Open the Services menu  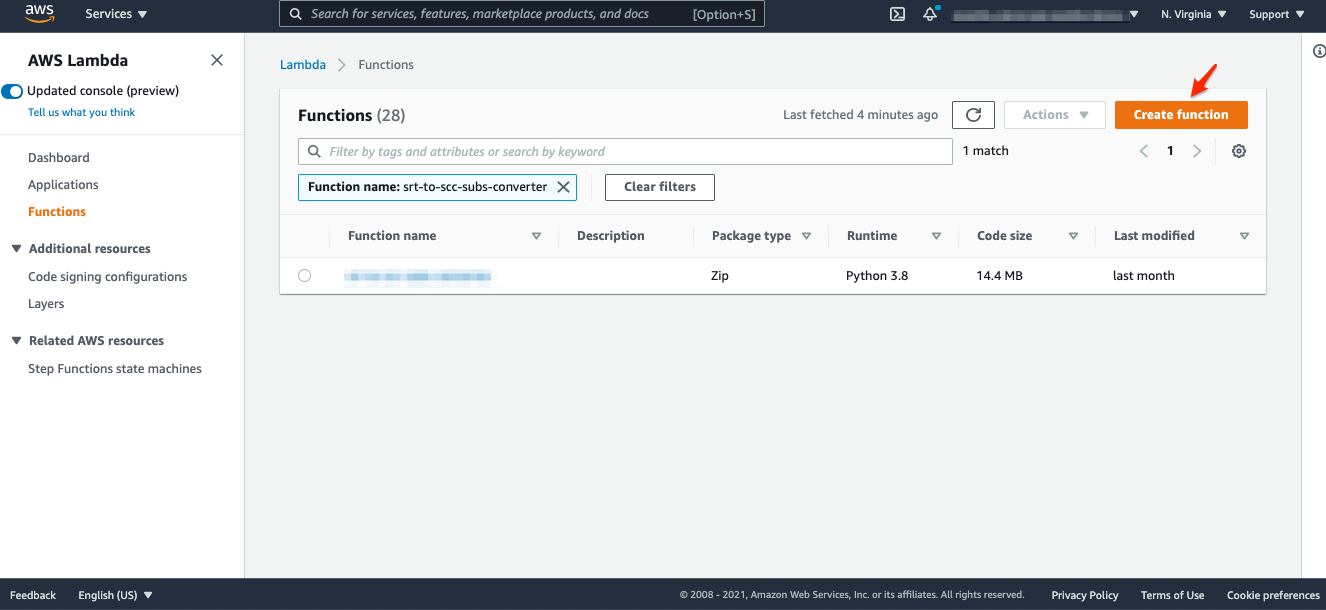click(116, 14)
